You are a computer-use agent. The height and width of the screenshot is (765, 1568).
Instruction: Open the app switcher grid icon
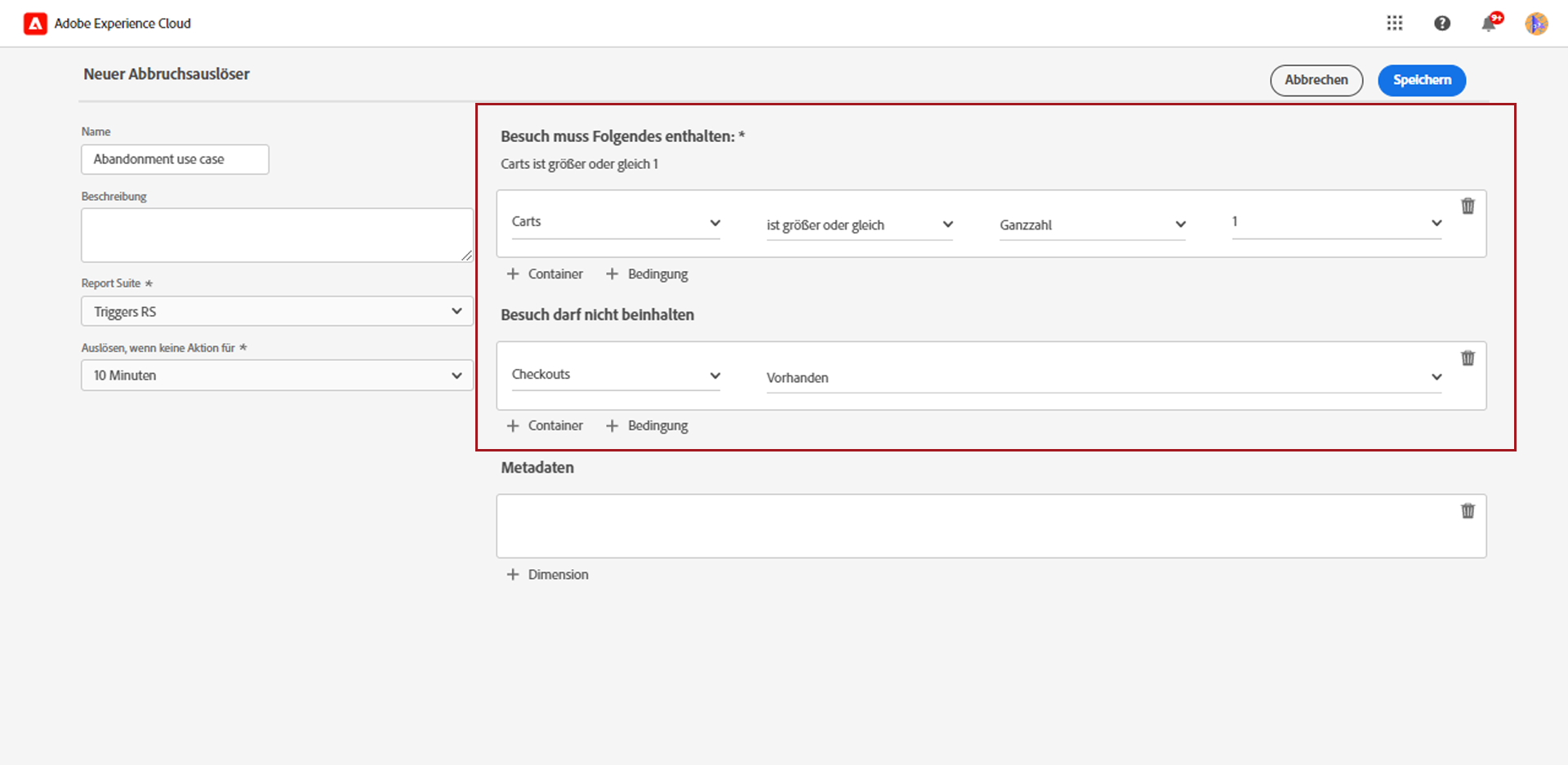(1395, 24)
